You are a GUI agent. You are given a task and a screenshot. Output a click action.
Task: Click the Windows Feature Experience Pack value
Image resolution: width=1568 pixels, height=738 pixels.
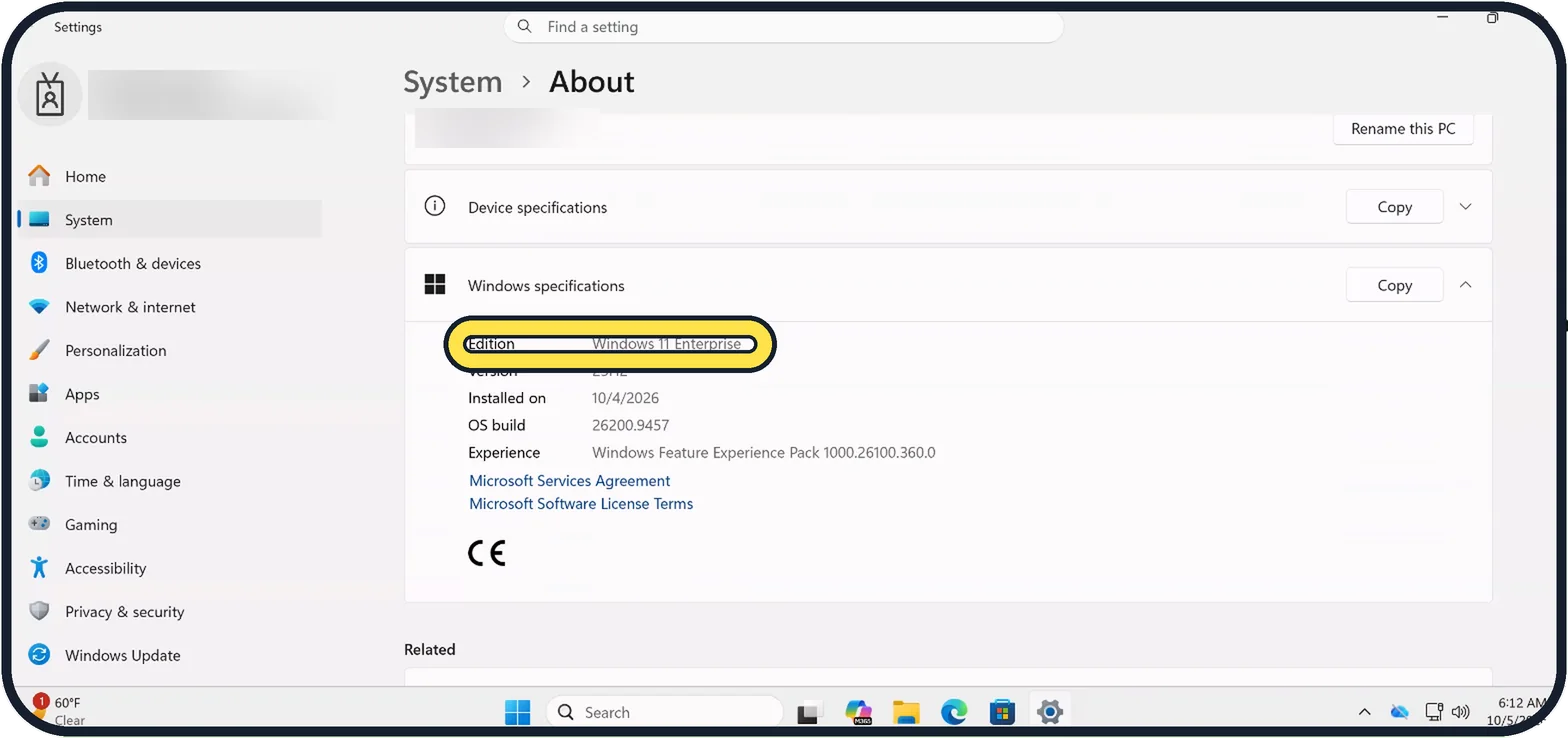click(764, 452)
